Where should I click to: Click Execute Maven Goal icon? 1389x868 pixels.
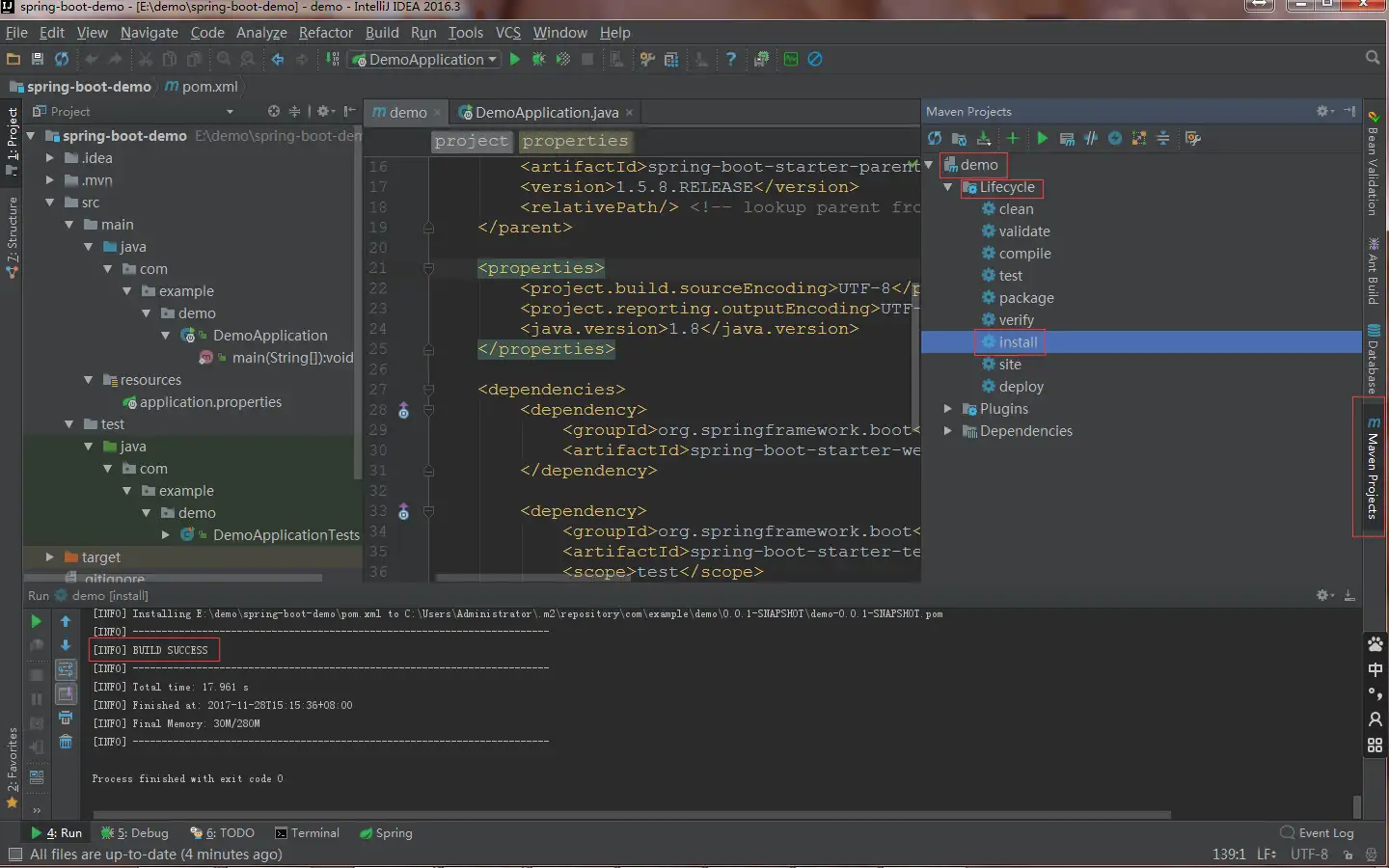pyautogui.click(x=1067, y=139)
